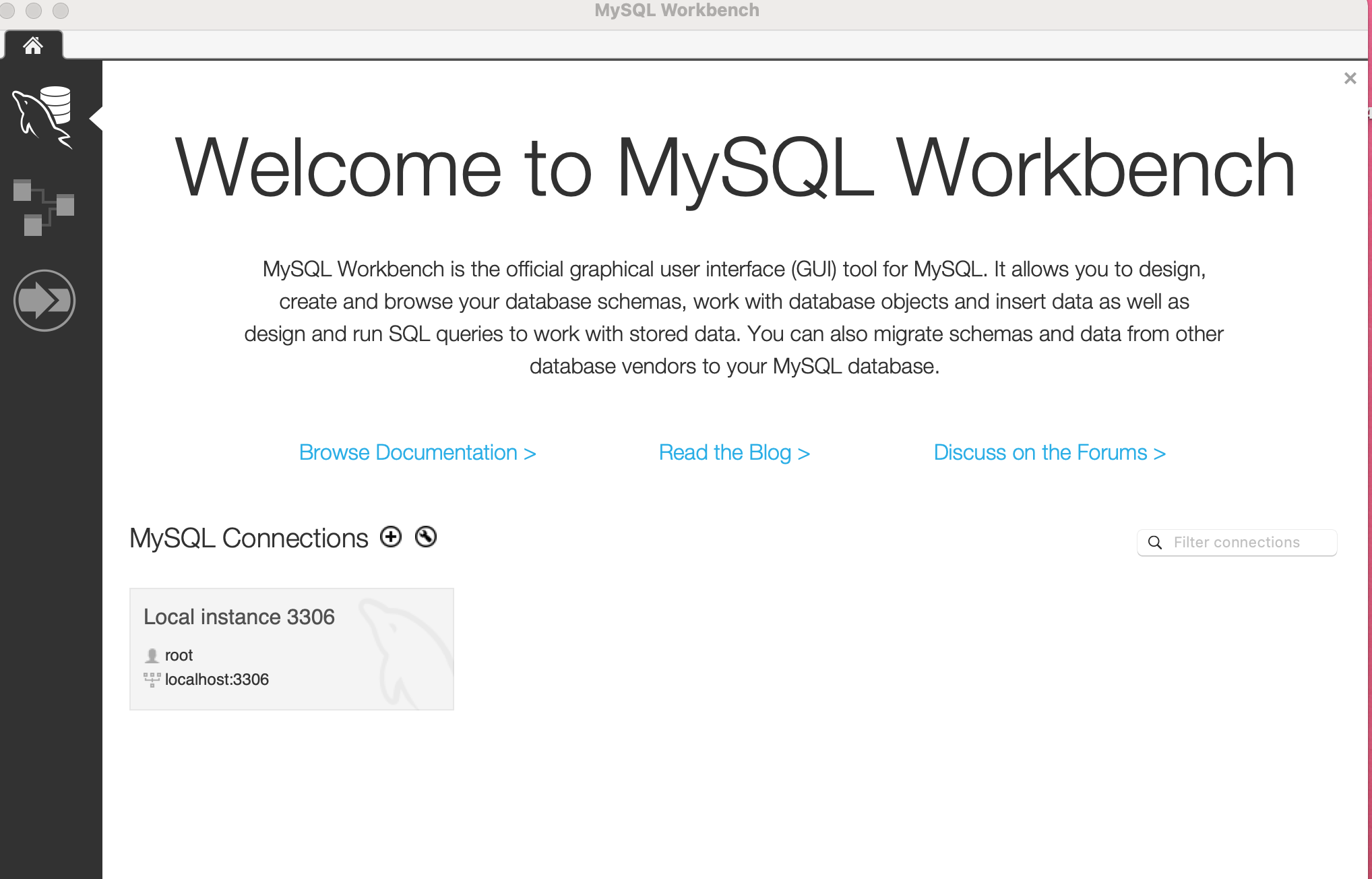Click the red window close button

pos(7,11)
